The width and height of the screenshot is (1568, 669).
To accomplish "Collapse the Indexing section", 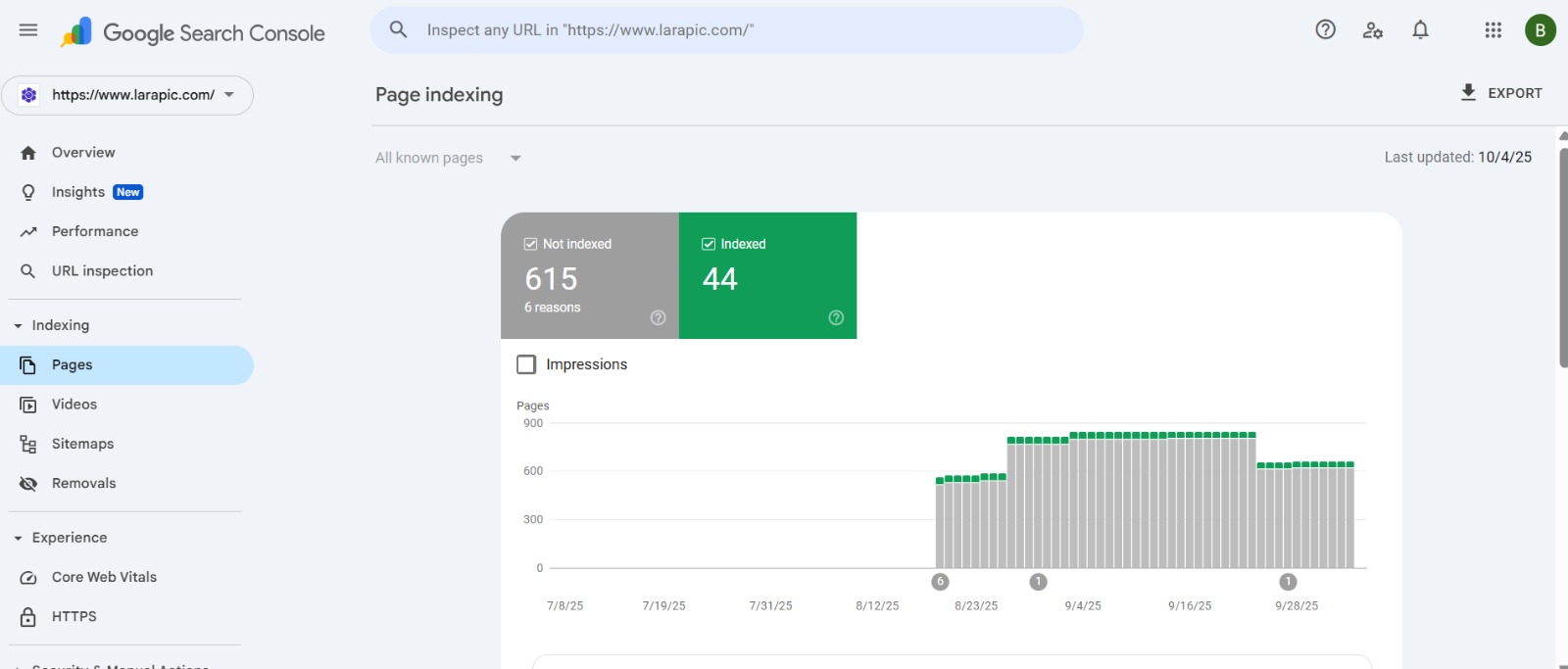I will click(19, 325).
